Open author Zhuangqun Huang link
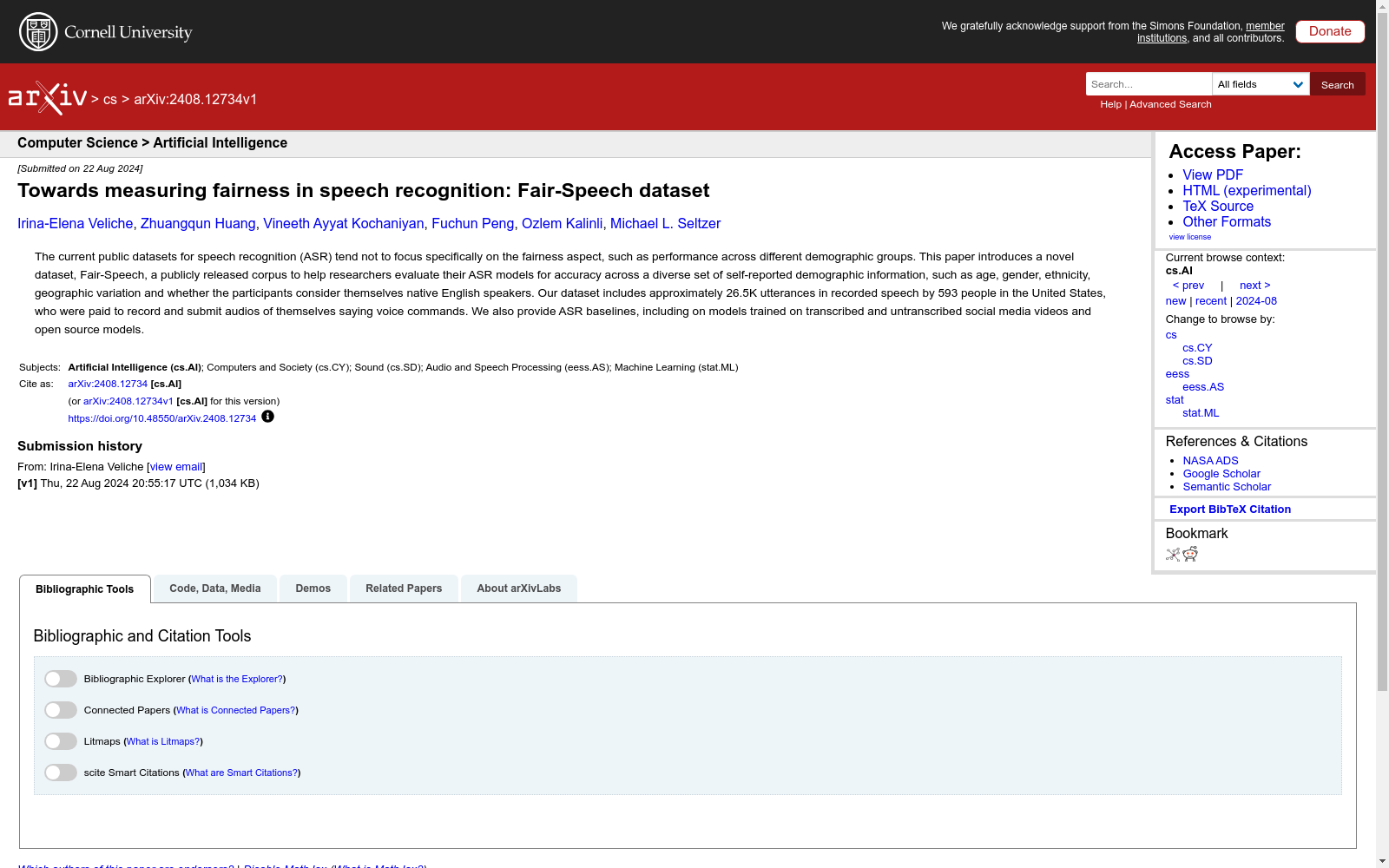The image size is (1389, 868). click(x=198, y=224)
